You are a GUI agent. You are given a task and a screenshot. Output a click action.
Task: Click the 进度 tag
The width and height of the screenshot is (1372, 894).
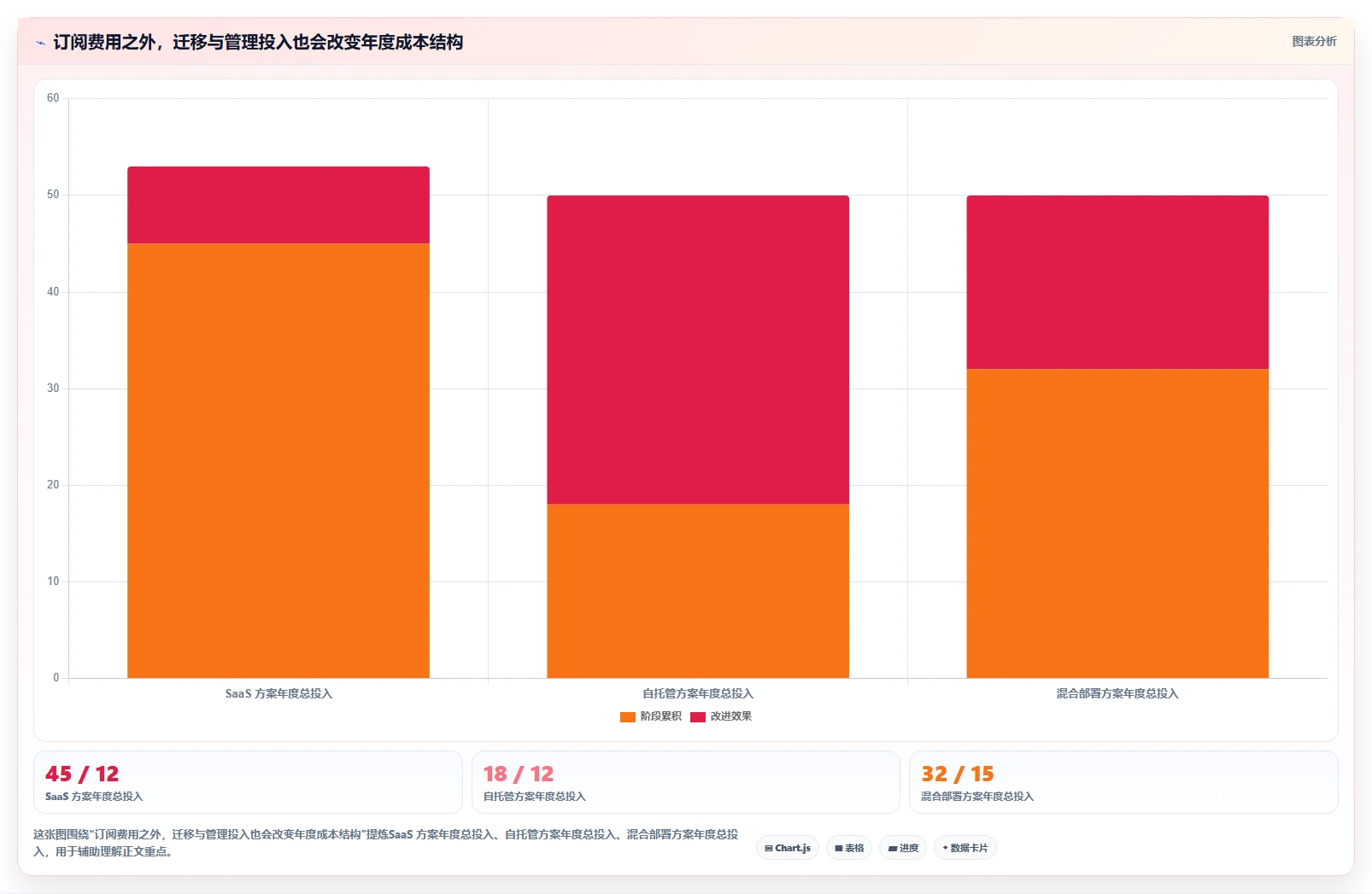pyautogui.click(x=903, y=848)
